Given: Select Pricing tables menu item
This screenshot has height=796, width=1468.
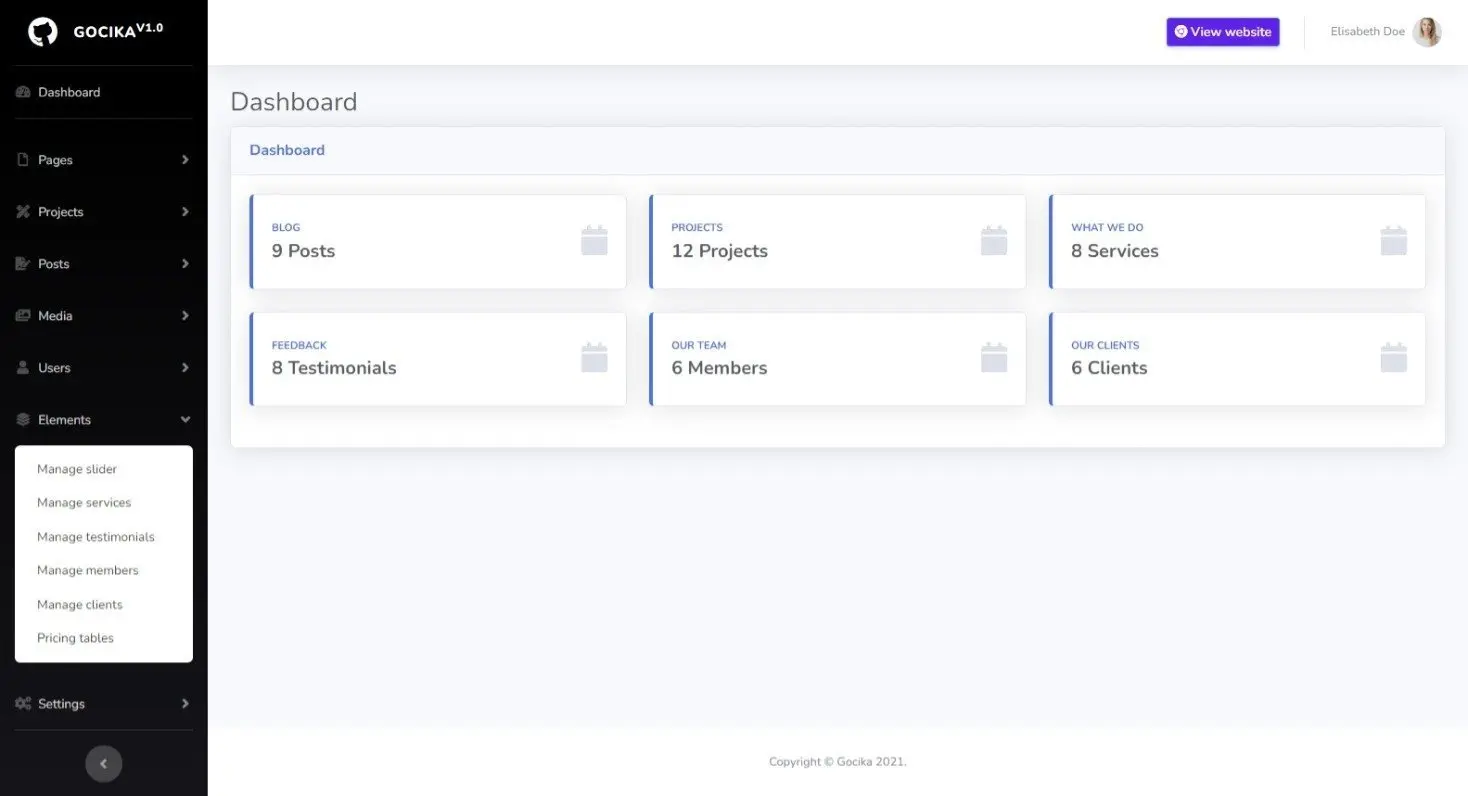Looking at the screenshot, I should [x=75, y=638].
